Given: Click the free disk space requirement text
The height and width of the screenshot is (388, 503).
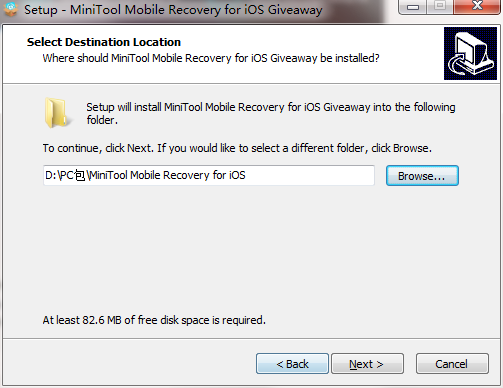Looking at the screenshot, I should tap(154, 320).
